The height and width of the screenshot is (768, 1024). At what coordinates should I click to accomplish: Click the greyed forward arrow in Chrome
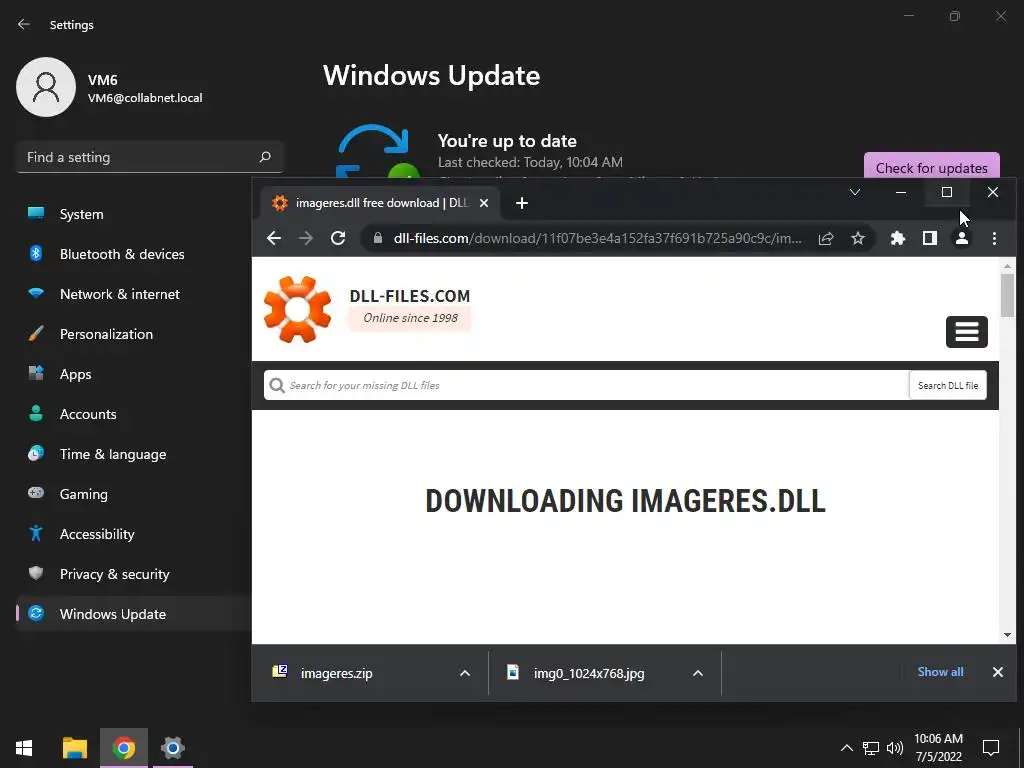pos(306,238)
